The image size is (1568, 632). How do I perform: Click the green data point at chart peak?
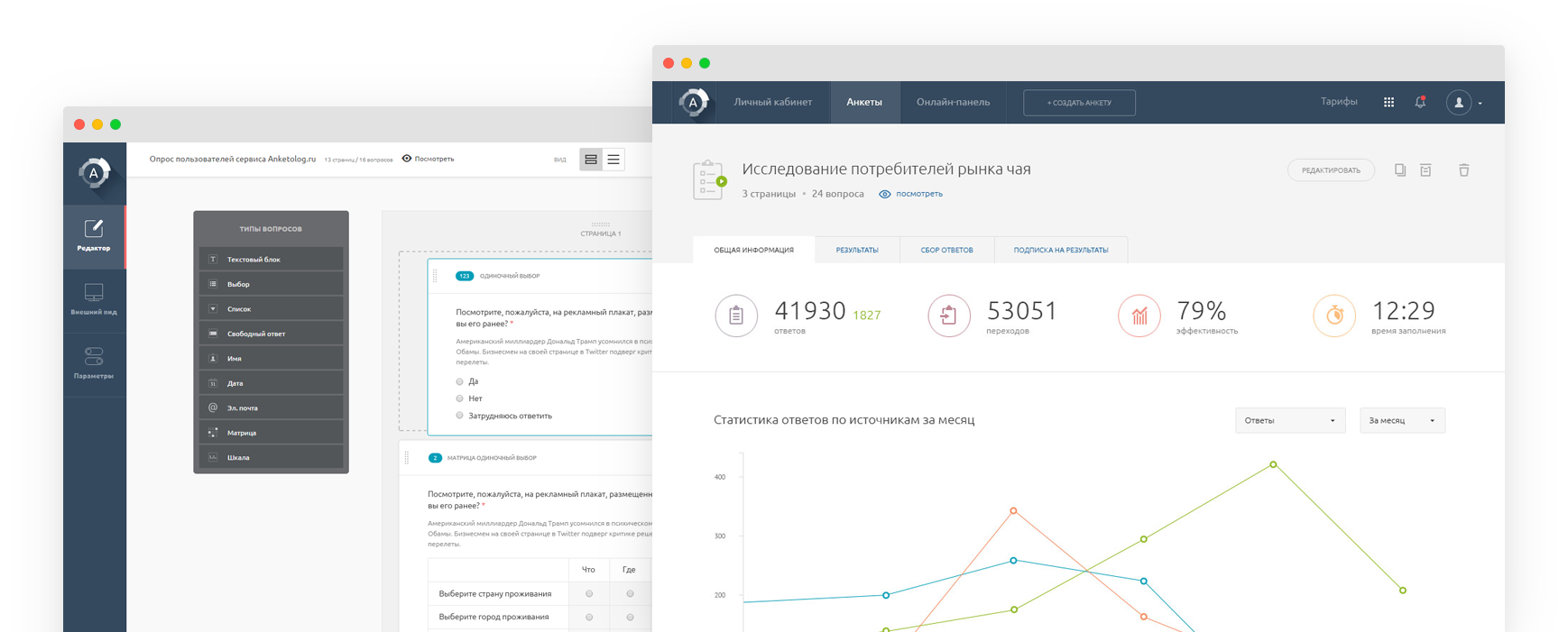click(x=1273, y=464)
